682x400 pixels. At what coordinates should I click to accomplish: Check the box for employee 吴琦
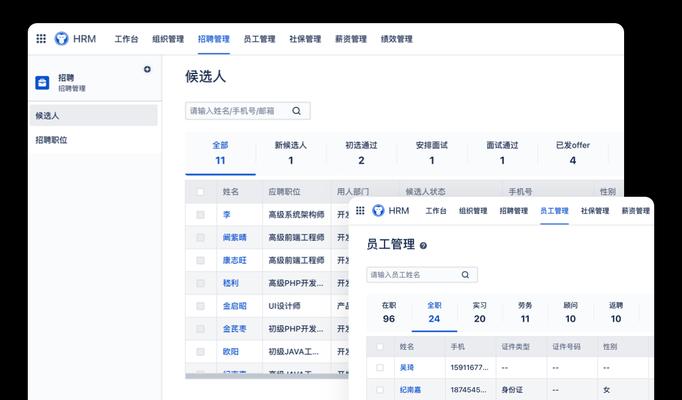tap(380, 368)
